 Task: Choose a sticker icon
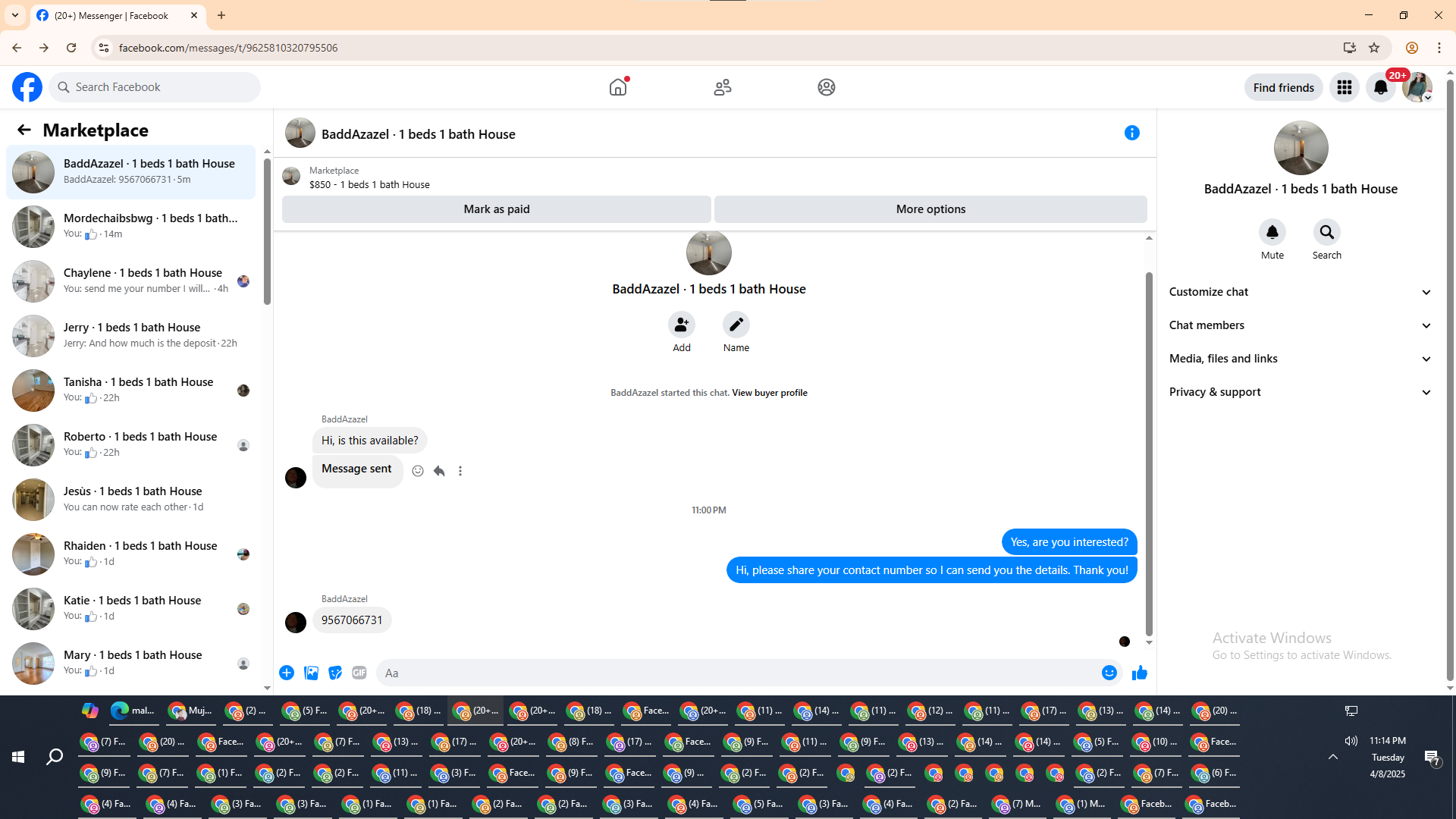pos(335,673)
